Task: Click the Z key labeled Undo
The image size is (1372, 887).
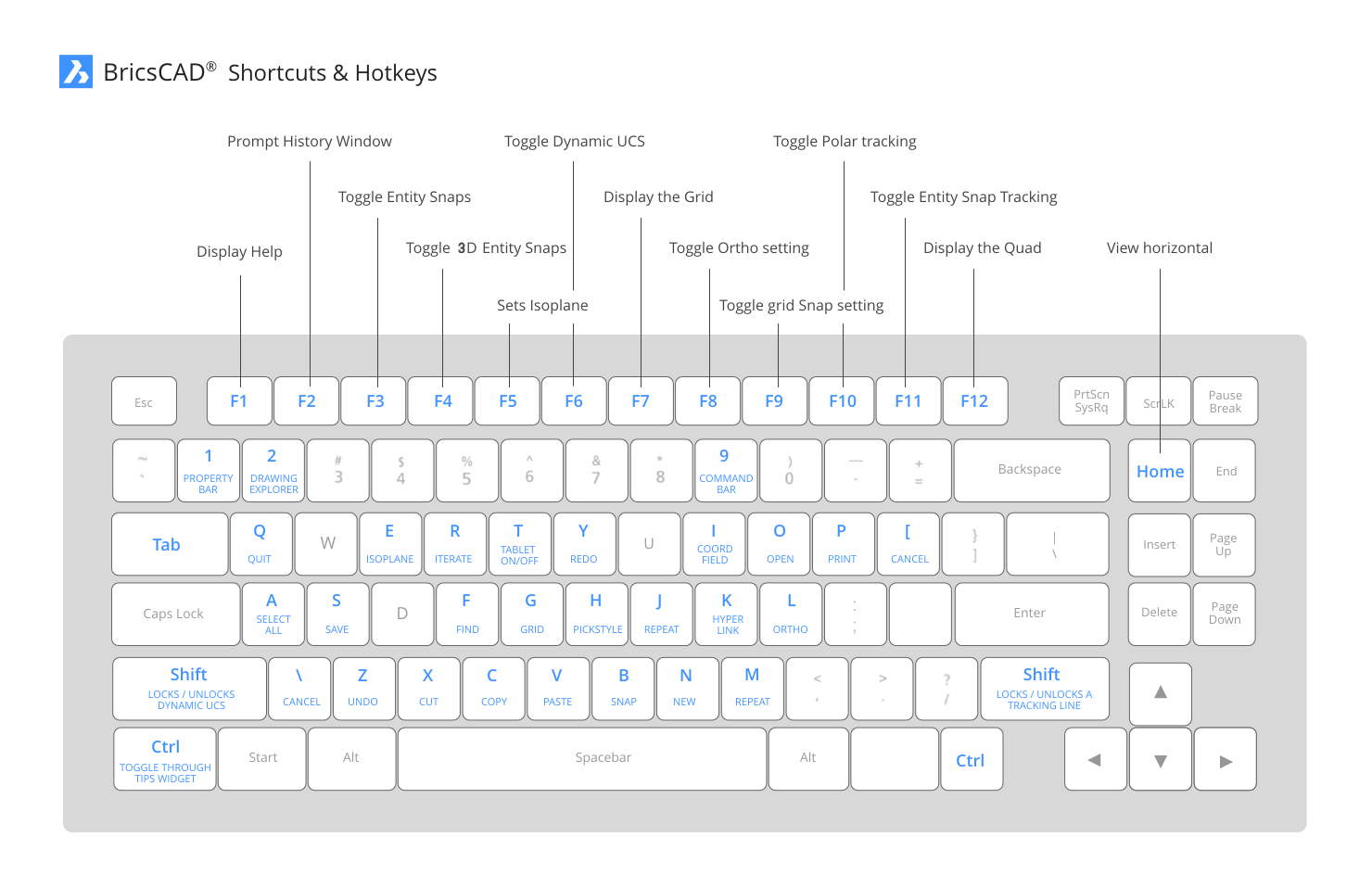Action: [x=362, y=689]
